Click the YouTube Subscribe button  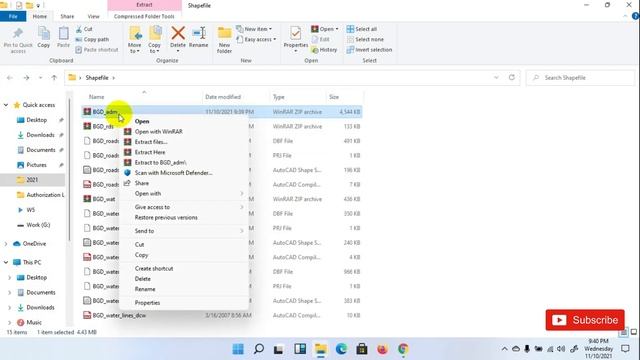click(x=585, y=320)
